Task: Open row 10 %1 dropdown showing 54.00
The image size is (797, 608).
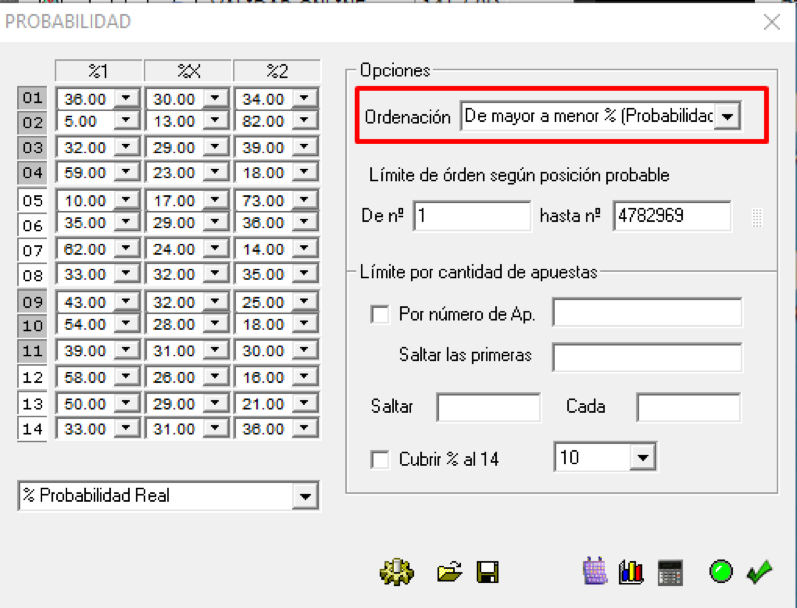Action: tap(126, 323)
